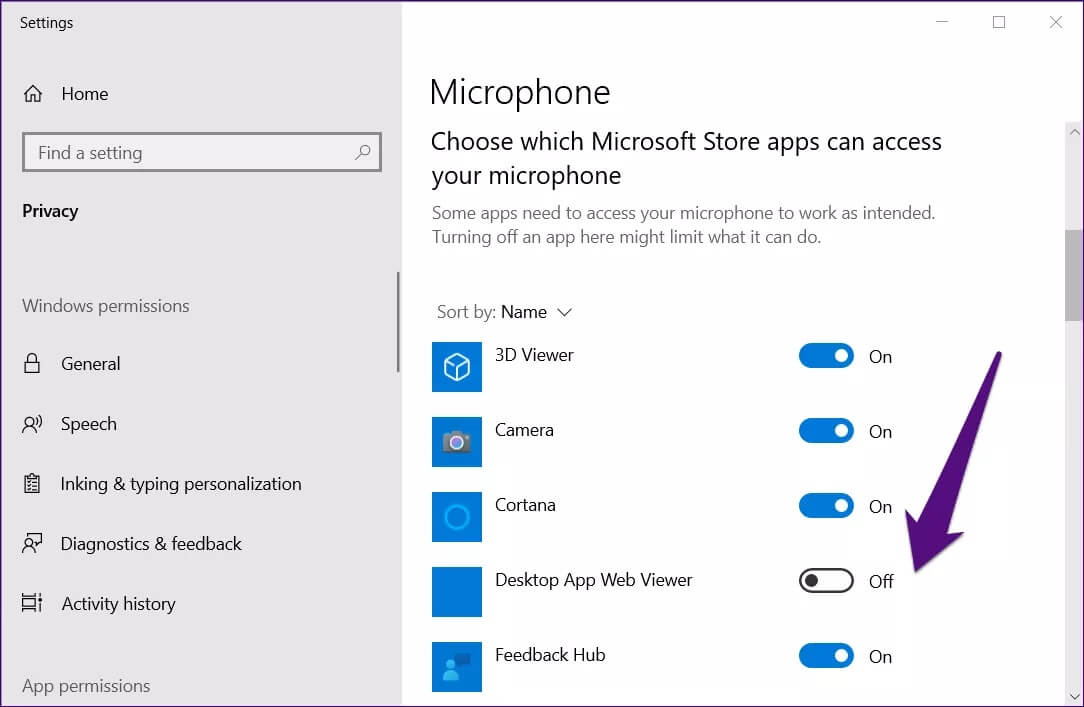Click the Microphone page title
The width and height of the screenshot is (1084, 707).
pos(520,93)
